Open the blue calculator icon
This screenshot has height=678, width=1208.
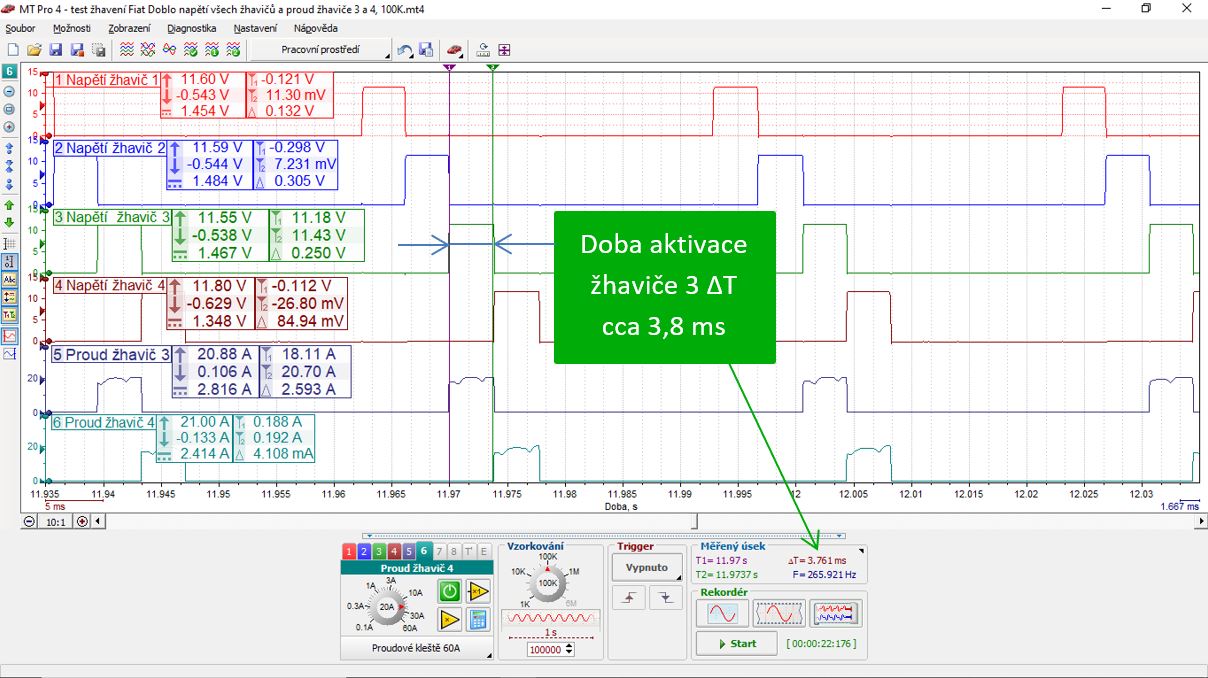pos(478,620)
